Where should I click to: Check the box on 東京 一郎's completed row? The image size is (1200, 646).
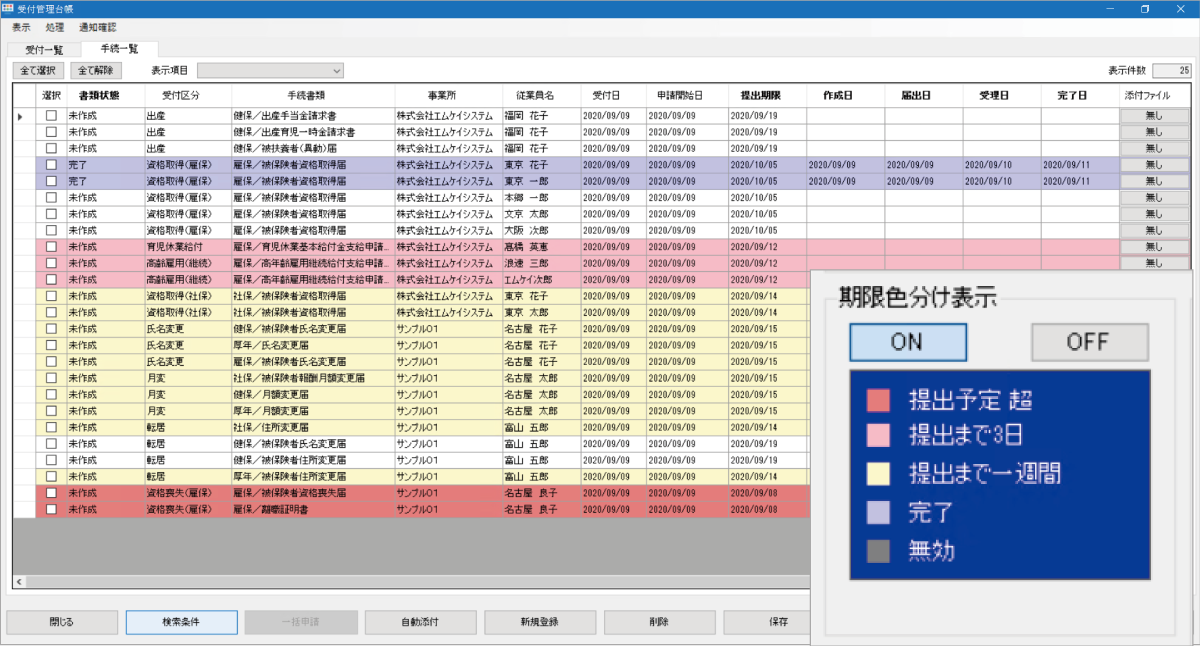(x=50, y=182)
